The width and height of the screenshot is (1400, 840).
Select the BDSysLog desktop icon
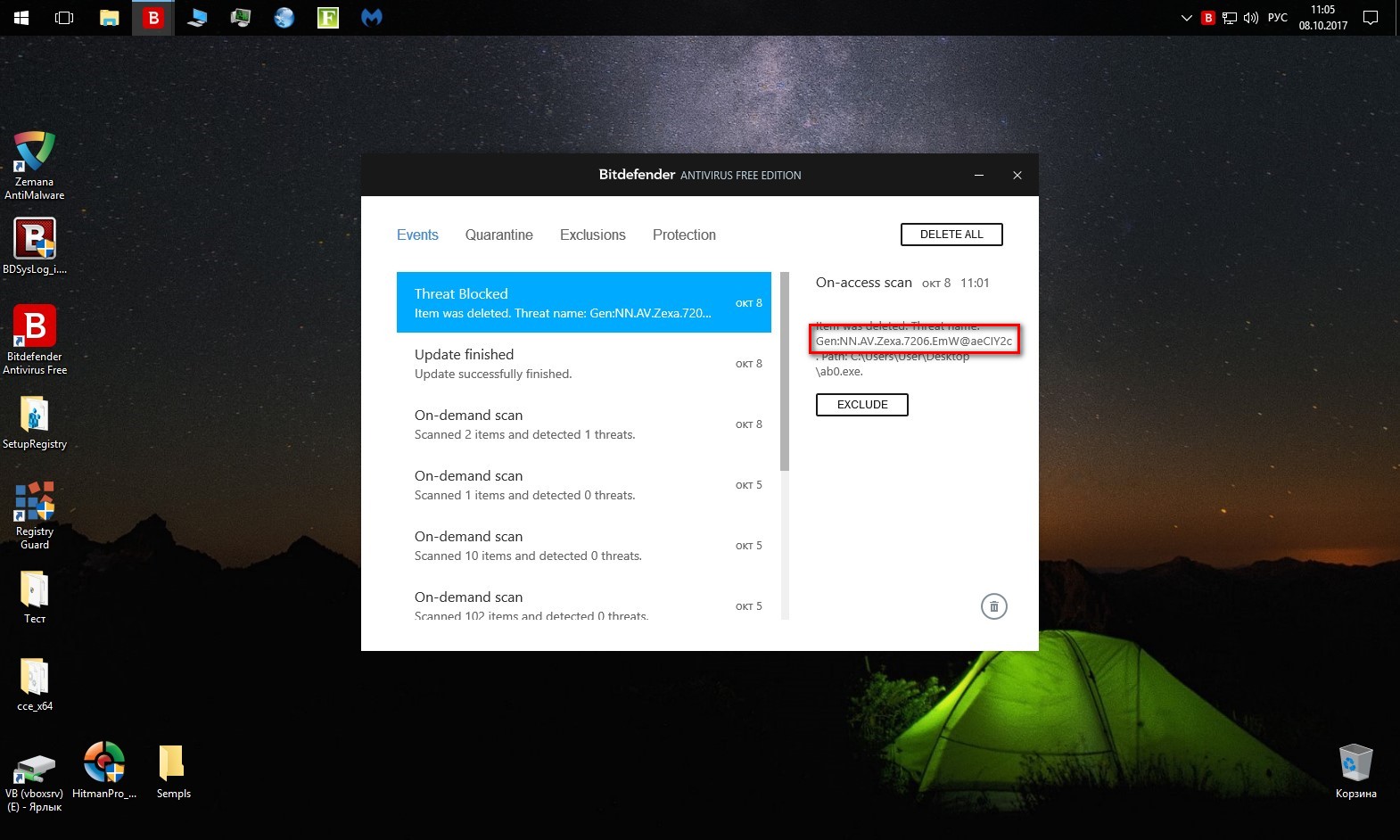[35, 246]
